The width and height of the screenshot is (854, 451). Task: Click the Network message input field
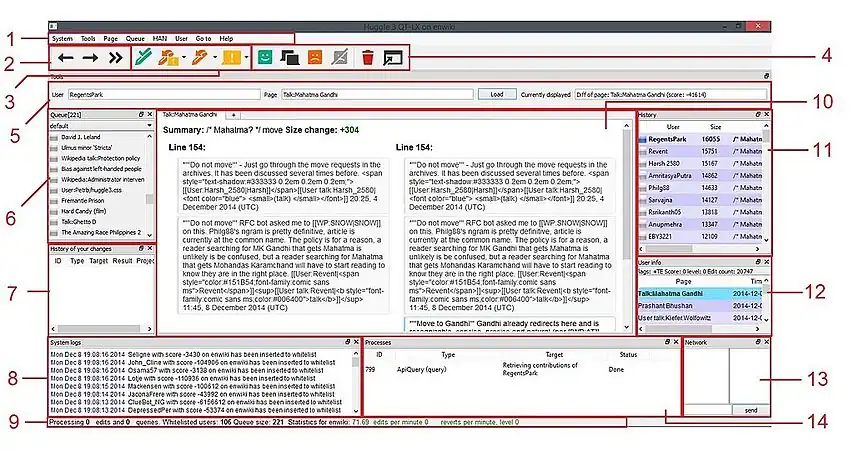(x=707, y=410)
